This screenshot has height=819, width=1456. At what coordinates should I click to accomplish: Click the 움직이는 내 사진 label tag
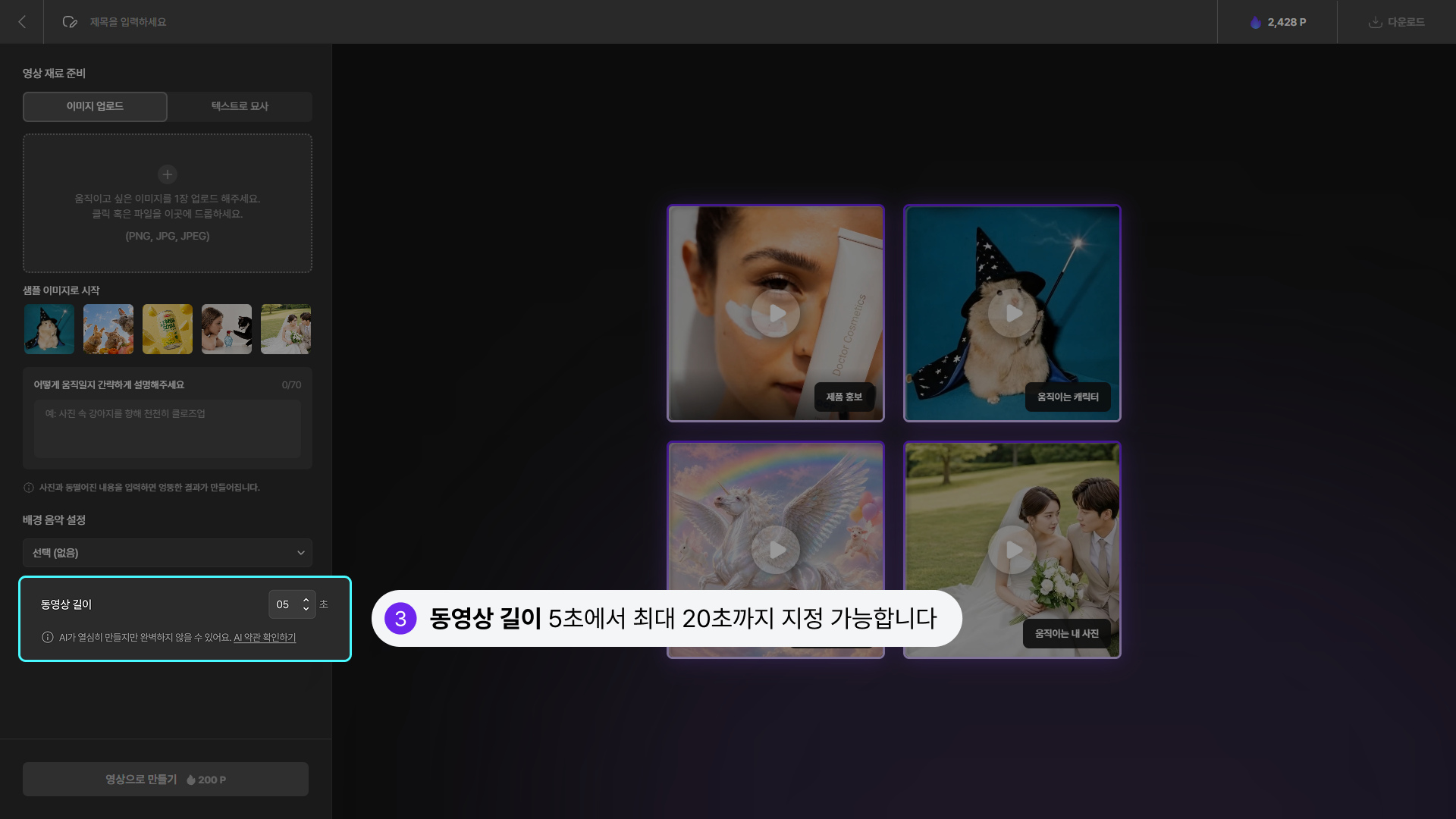click(1067, 634)
